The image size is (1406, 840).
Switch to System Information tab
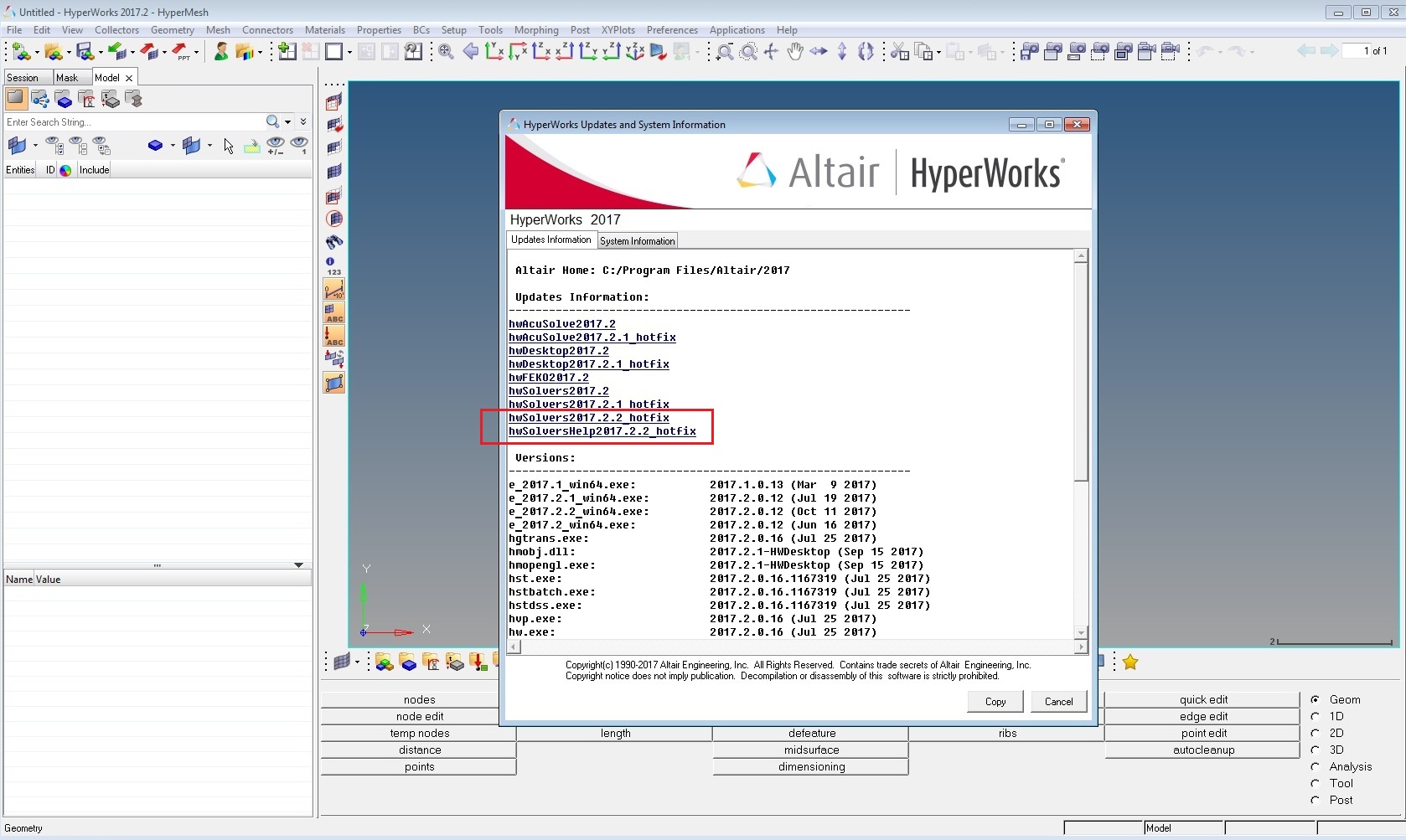(637, 241)
